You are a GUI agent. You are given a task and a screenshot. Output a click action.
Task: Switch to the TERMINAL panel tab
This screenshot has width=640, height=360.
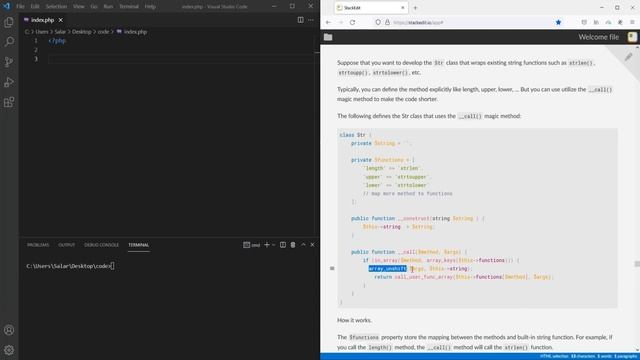[139, 245]
